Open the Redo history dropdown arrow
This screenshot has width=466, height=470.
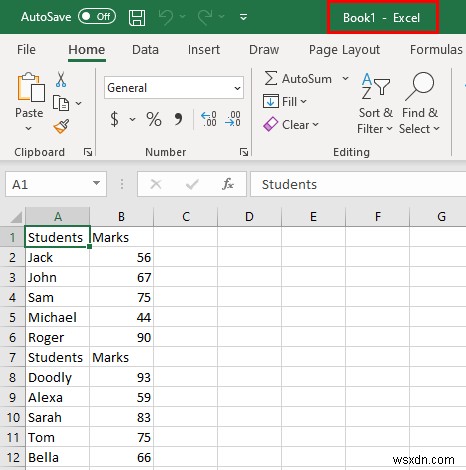point(221,16)
